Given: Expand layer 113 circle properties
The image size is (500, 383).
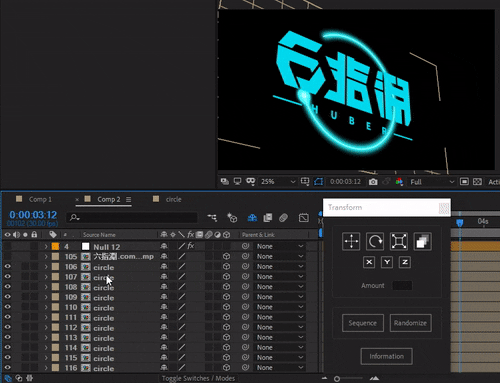Looking at the screenshot, I should 46,337.
